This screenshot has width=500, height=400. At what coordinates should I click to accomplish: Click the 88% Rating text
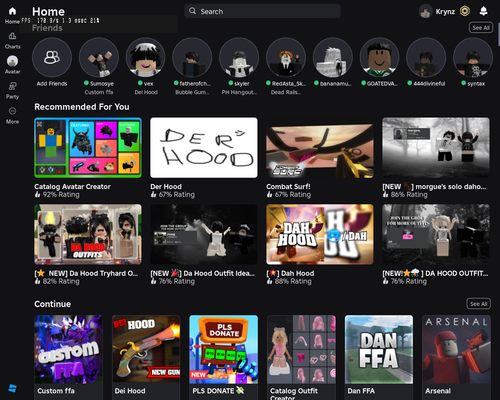(x=293, y=281)
